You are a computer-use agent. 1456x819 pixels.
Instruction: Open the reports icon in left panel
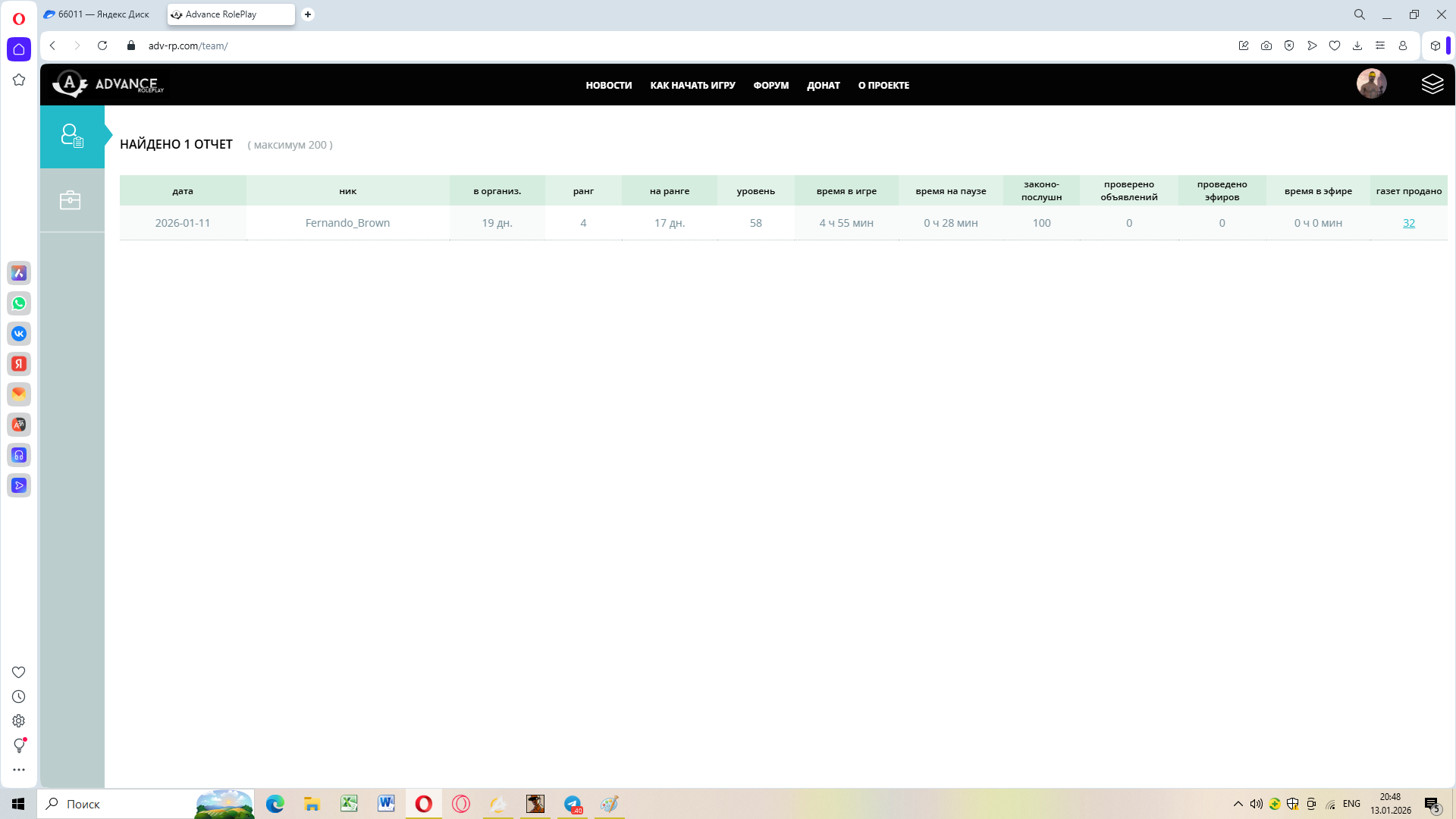coord(72,136)
